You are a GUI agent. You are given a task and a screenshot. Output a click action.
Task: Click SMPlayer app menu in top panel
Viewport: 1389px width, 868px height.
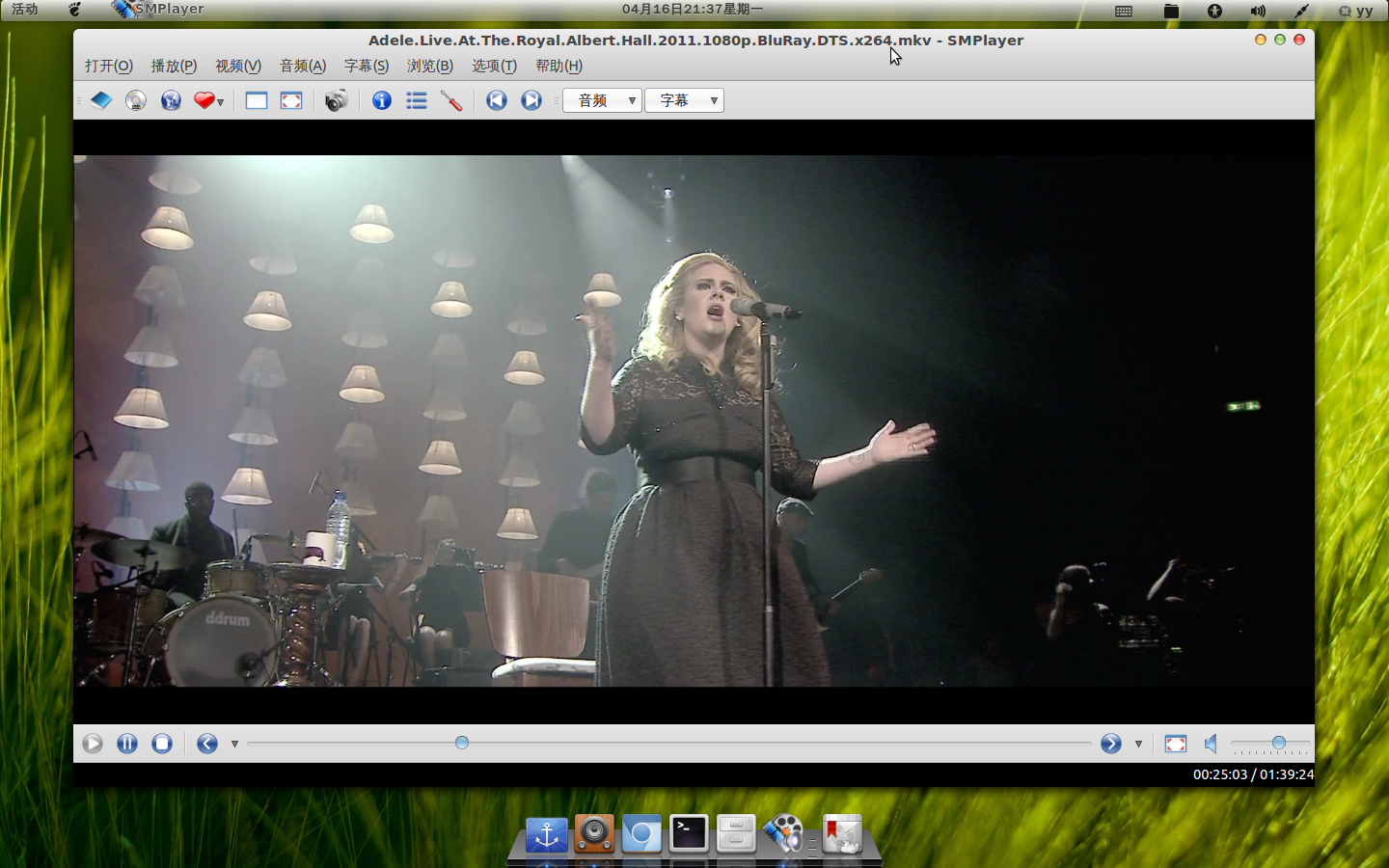click(159, 10)
